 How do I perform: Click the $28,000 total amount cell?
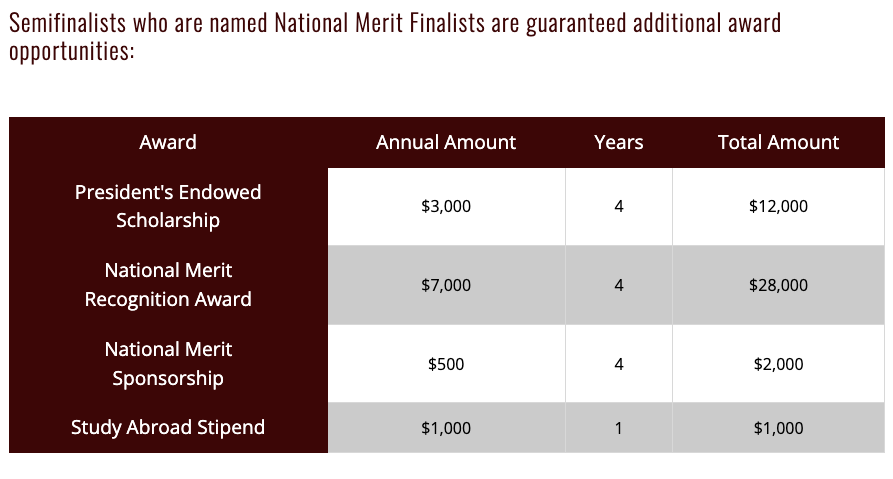coord(778,285)
